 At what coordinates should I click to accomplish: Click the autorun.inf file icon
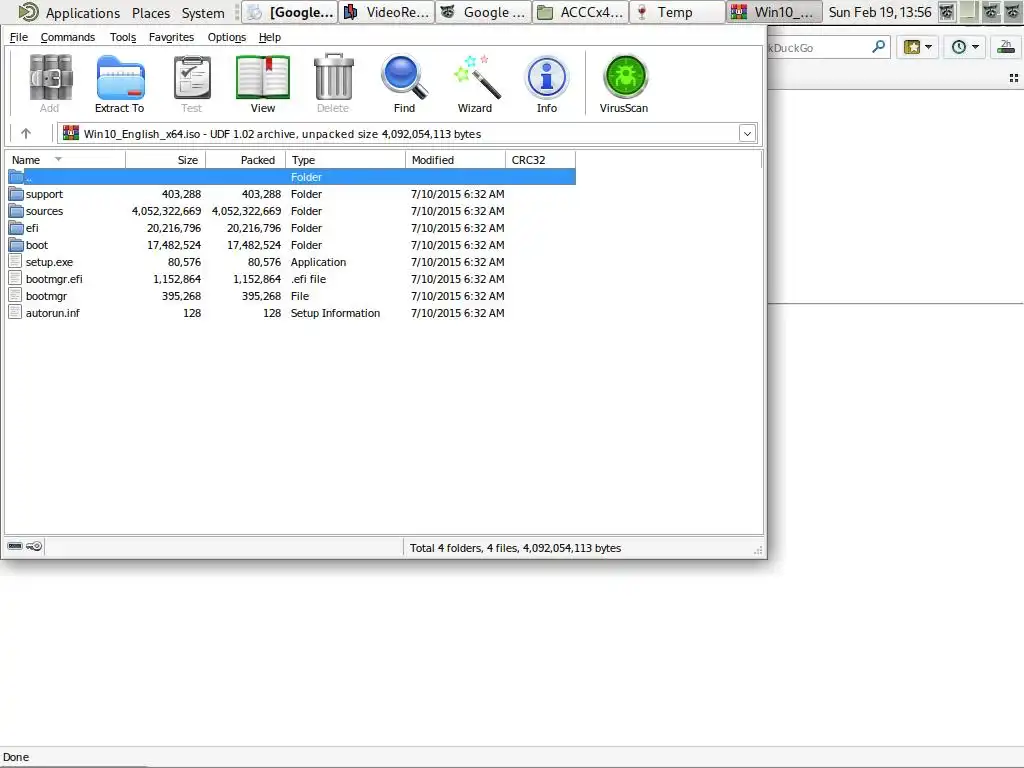click(x=16, y=313)
